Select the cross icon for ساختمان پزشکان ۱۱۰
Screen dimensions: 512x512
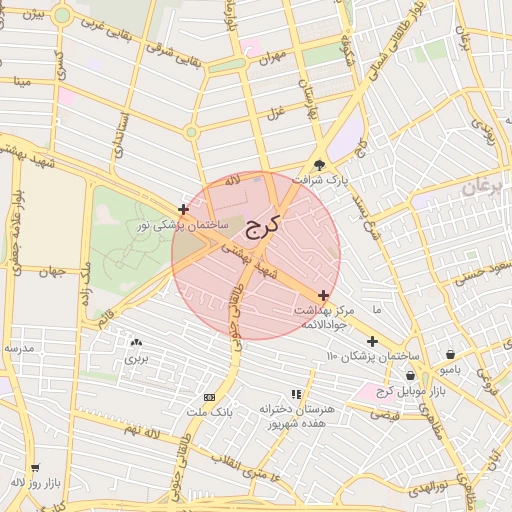coord(372,341)
